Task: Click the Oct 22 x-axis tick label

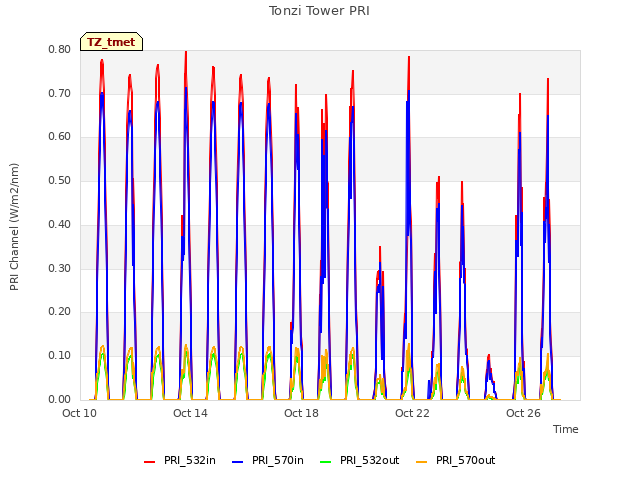Action: (x=412, y=413)
